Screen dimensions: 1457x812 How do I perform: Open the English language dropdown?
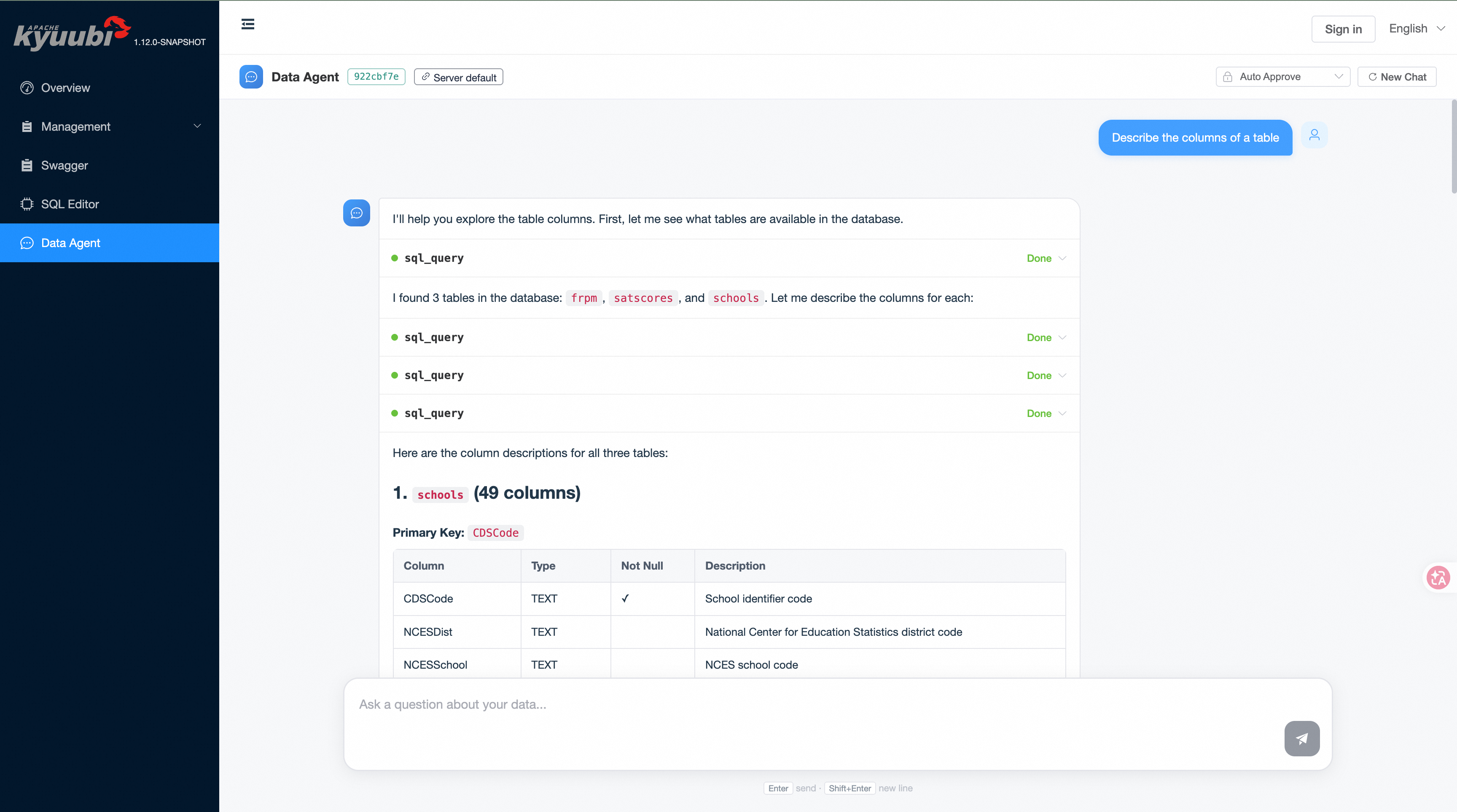pos(1417,28)
